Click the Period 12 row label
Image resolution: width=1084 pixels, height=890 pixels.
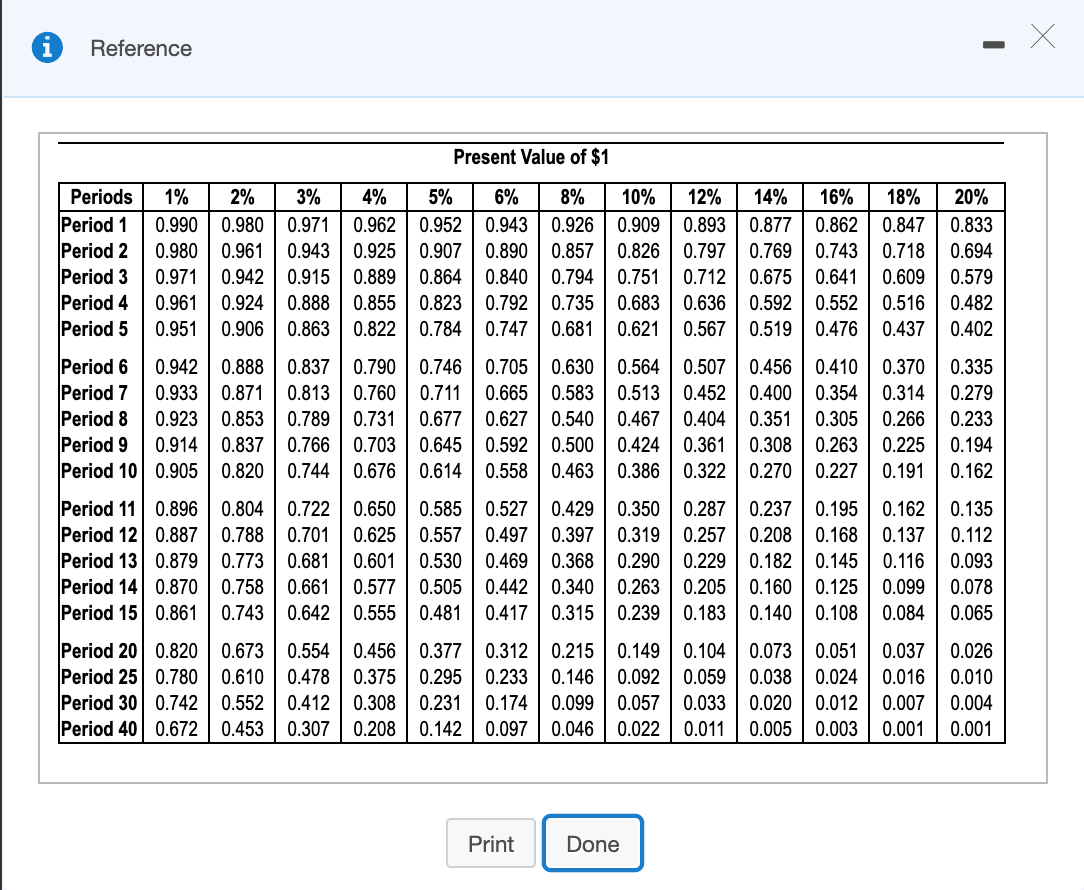click(99, 535)
